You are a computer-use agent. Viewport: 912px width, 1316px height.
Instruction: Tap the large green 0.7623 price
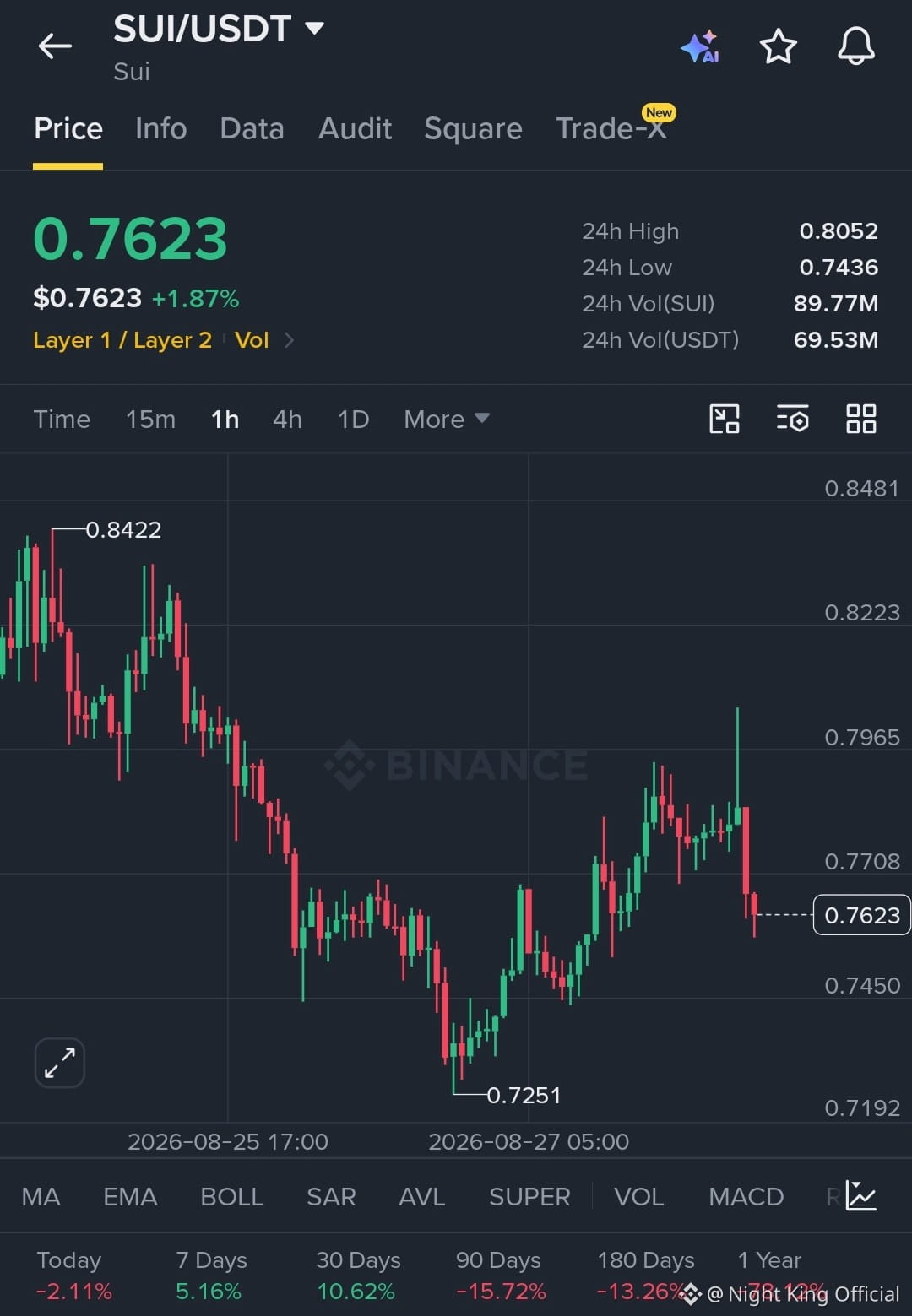point(131,239)
